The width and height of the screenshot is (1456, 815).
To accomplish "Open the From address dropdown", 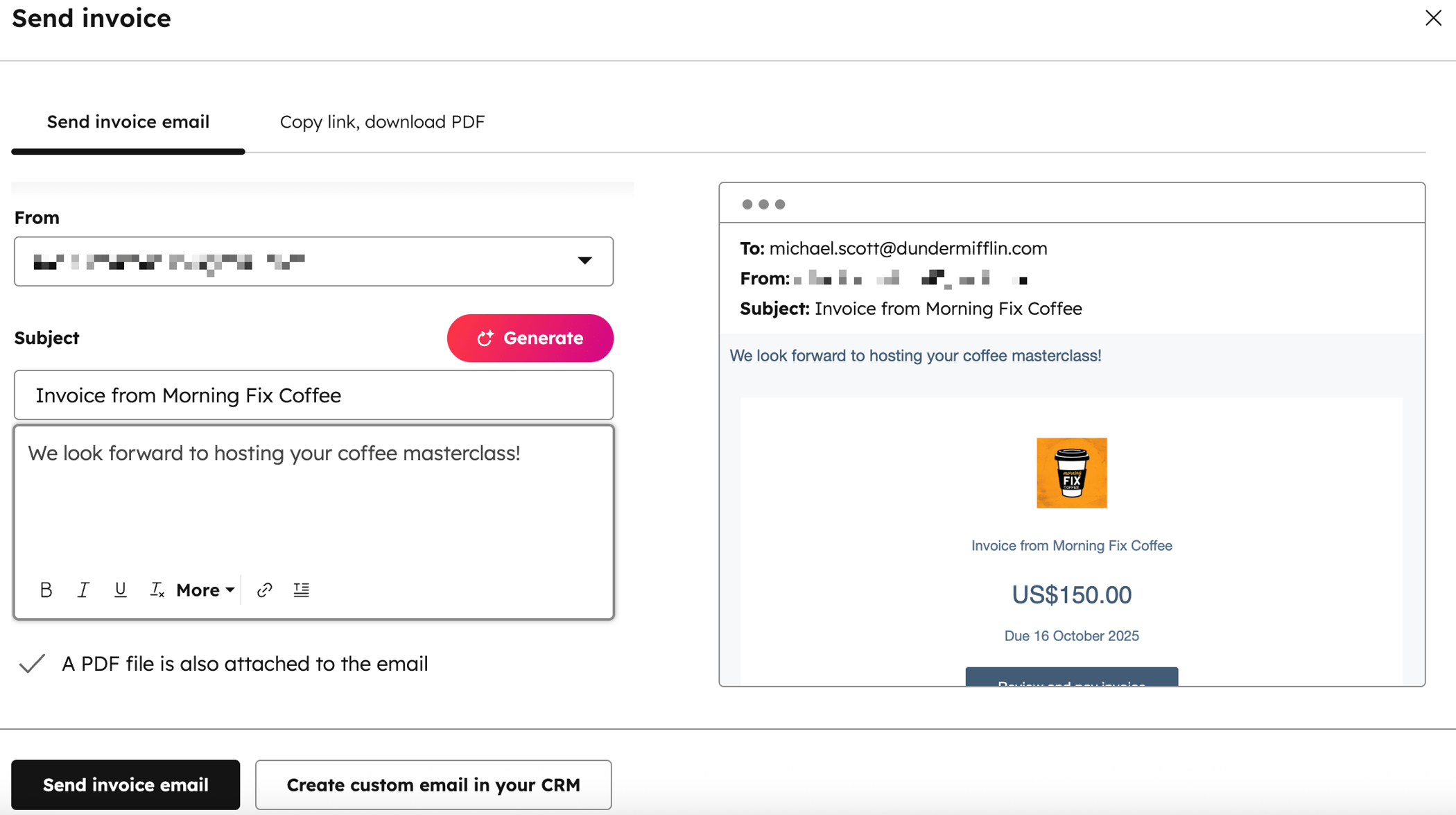I will [x=586, y=261].
